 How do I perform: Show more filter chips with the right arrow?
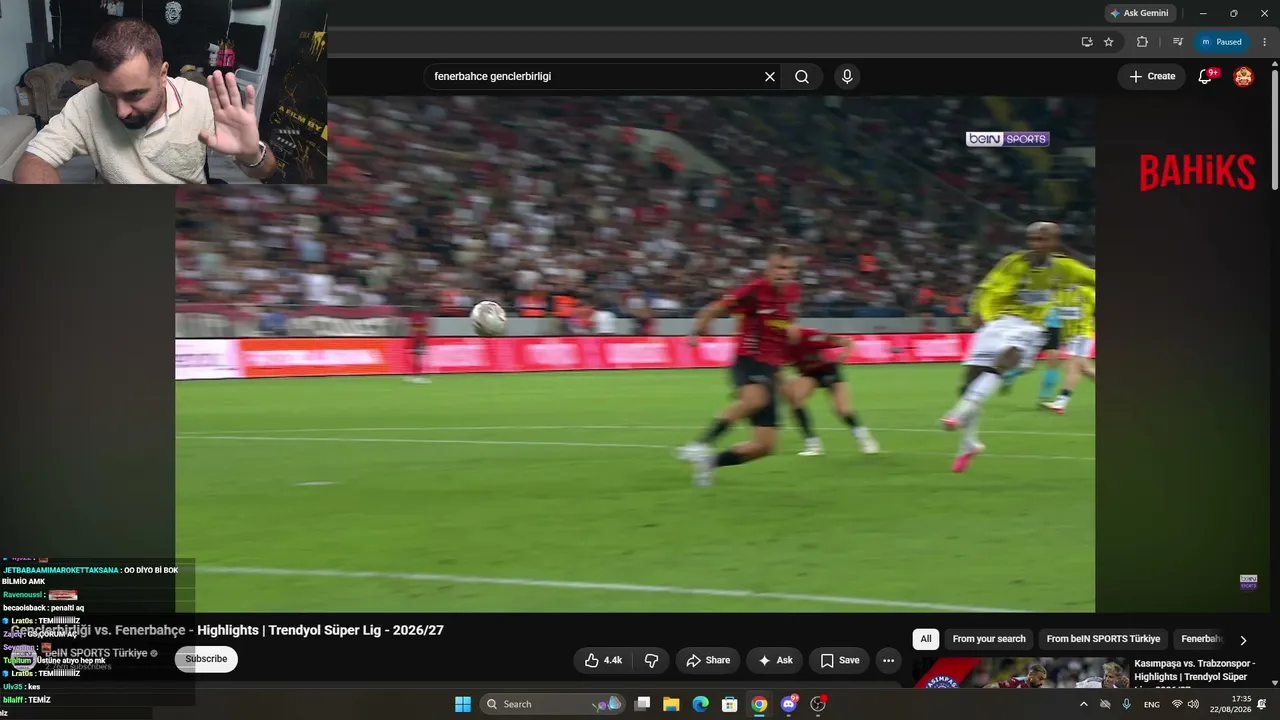(x=1244, y=640)
